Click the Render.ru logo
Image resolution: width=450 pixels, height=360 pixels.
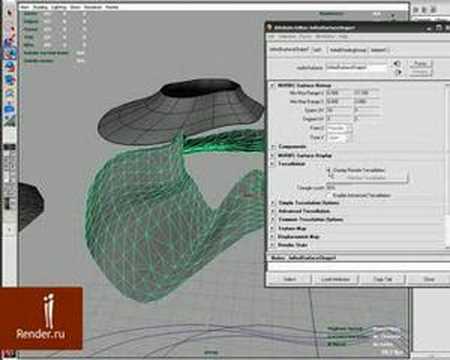pyautogui.click(x=41, y=318)
